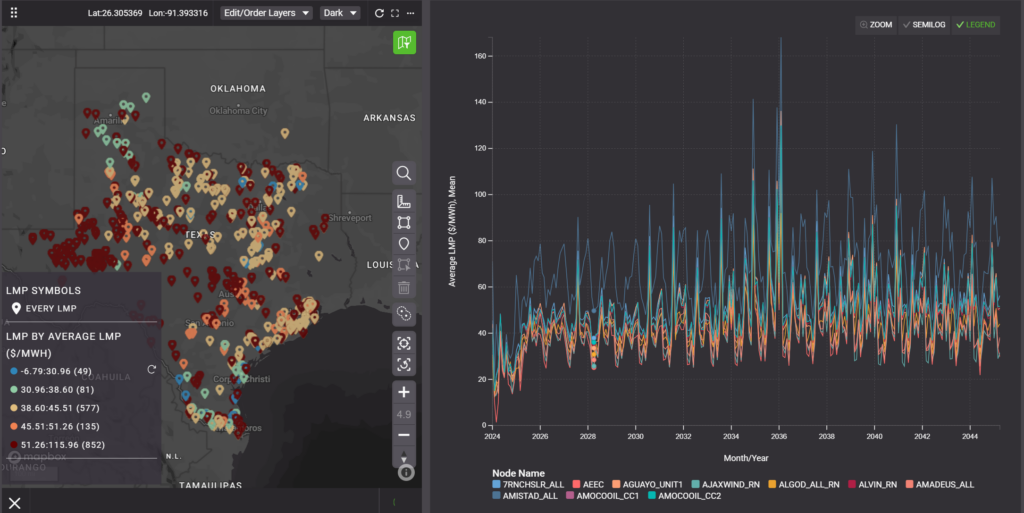Click the map search magnifier icon
Image resolution: width=1024 pixels, height=513 pixels.
(x=404, y=173)
